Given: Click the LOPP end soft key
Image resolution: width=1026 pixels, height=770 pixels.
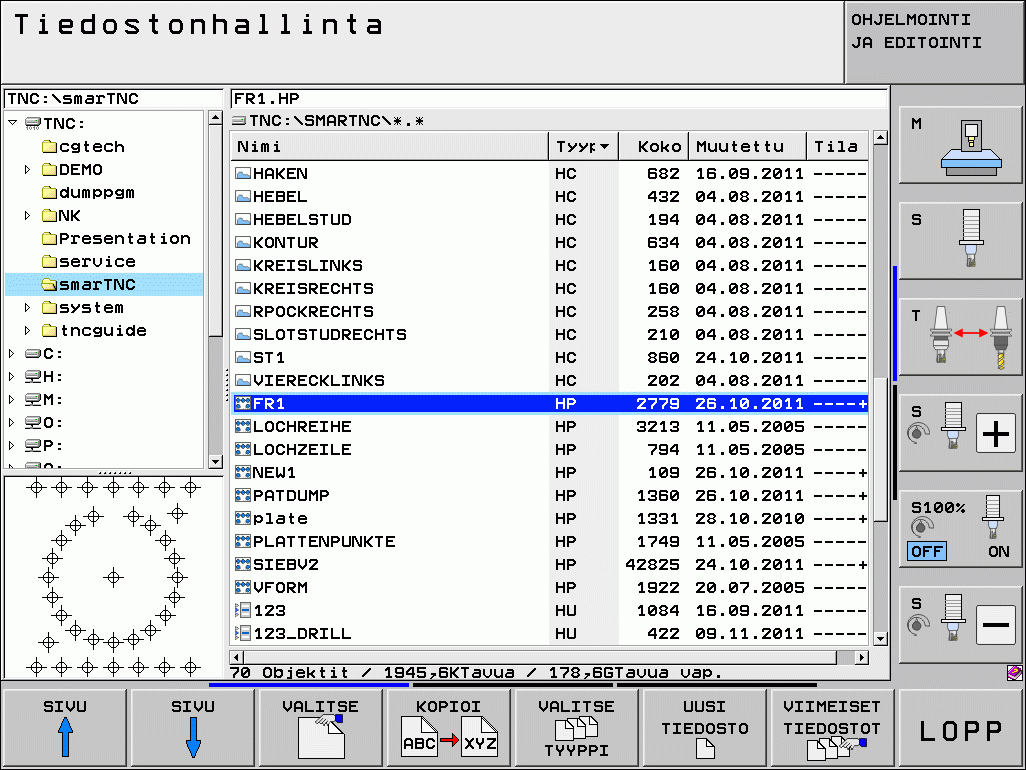Looking at the screenshot, I should pyautogui.click(x=961, y=727).
